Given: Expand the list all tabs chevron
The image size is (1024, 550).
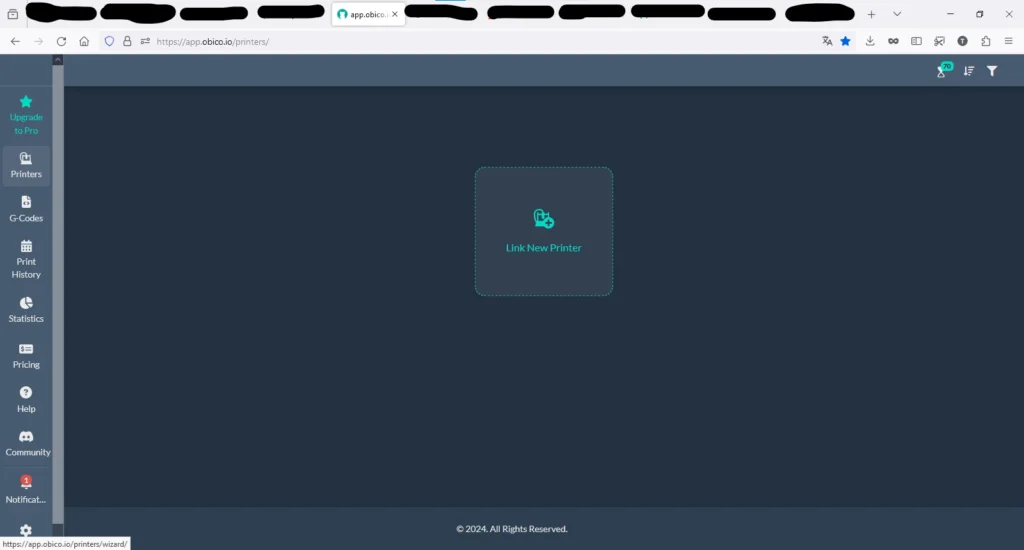Looking at the screenshot, I should pyautogui.click(x=897, y=14).
